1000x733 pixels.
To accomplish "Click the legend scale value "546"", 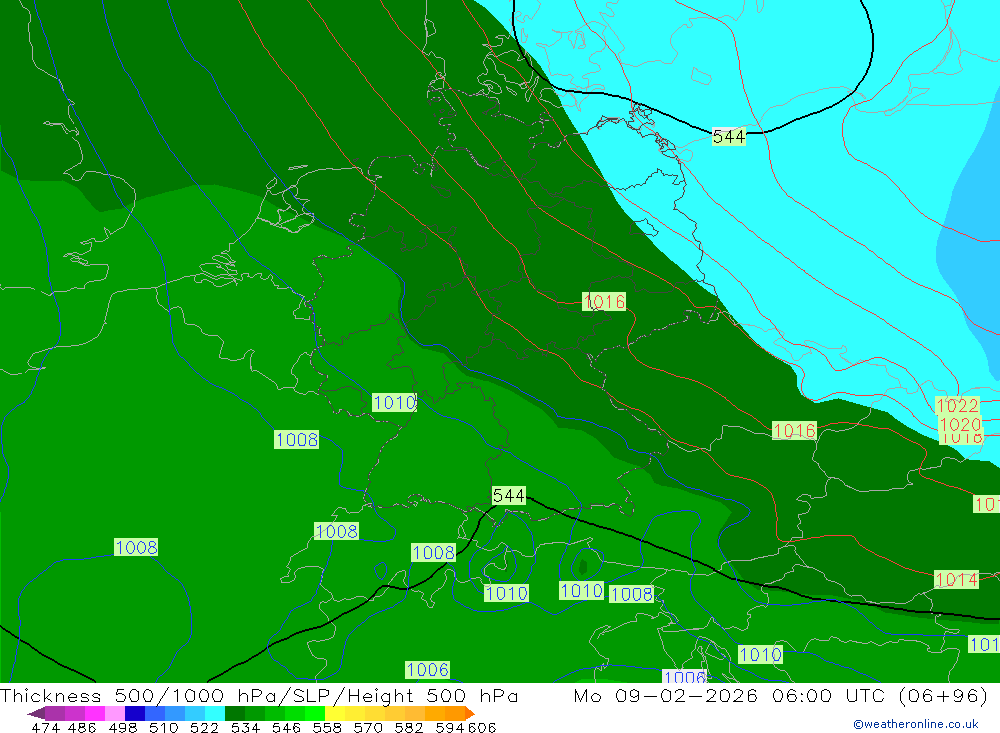I will point(286,727).
